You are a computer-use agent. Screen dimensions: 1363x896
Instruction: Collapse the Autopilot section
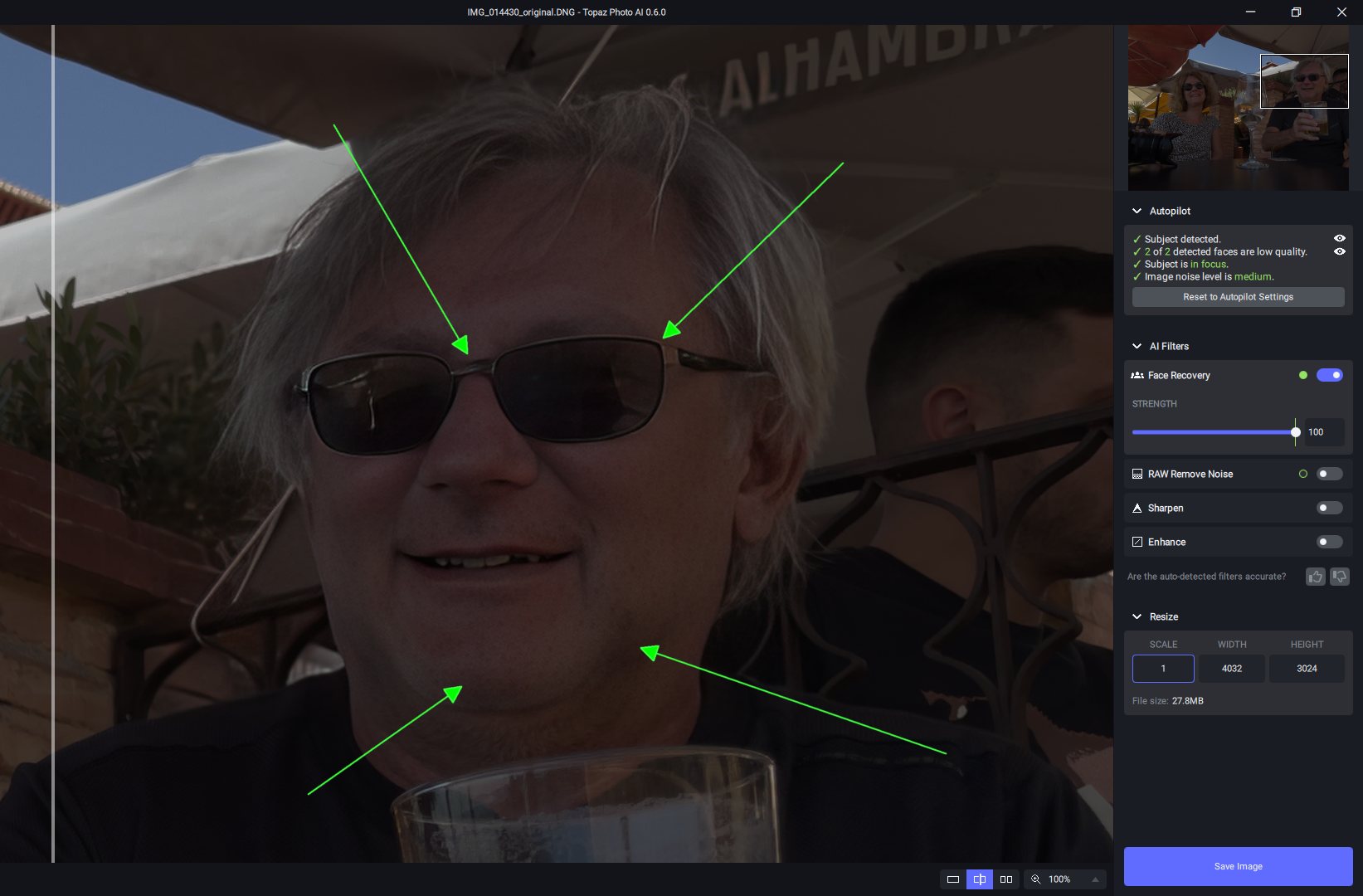coord(1137,212)
